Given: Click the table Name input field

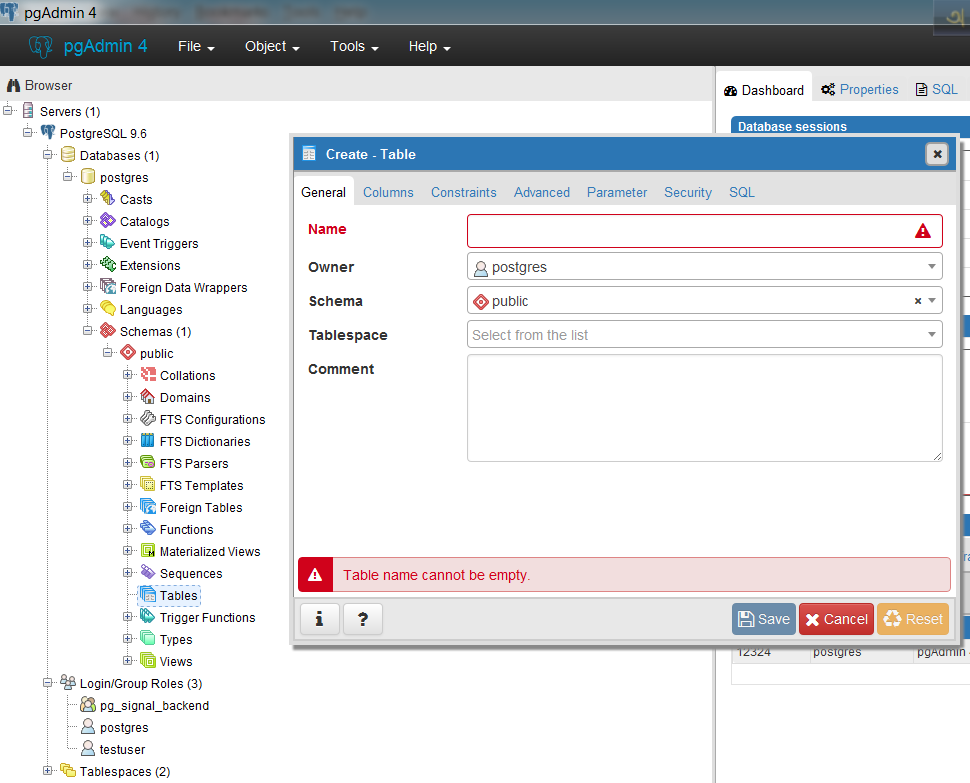Looking at the screenshot, I should tap(690, 231).
